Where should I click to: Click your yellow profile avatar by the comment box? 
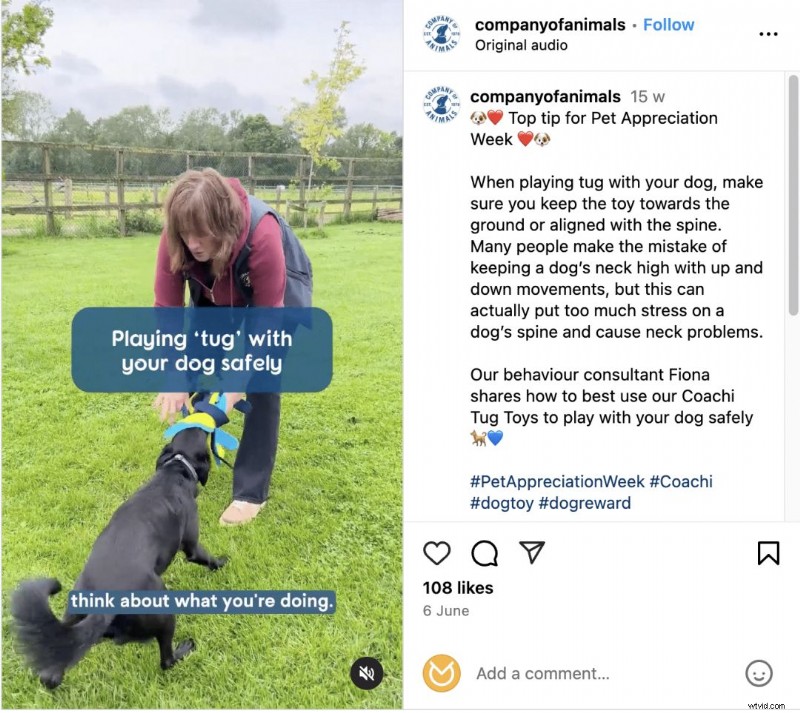[x=441, y=673]
